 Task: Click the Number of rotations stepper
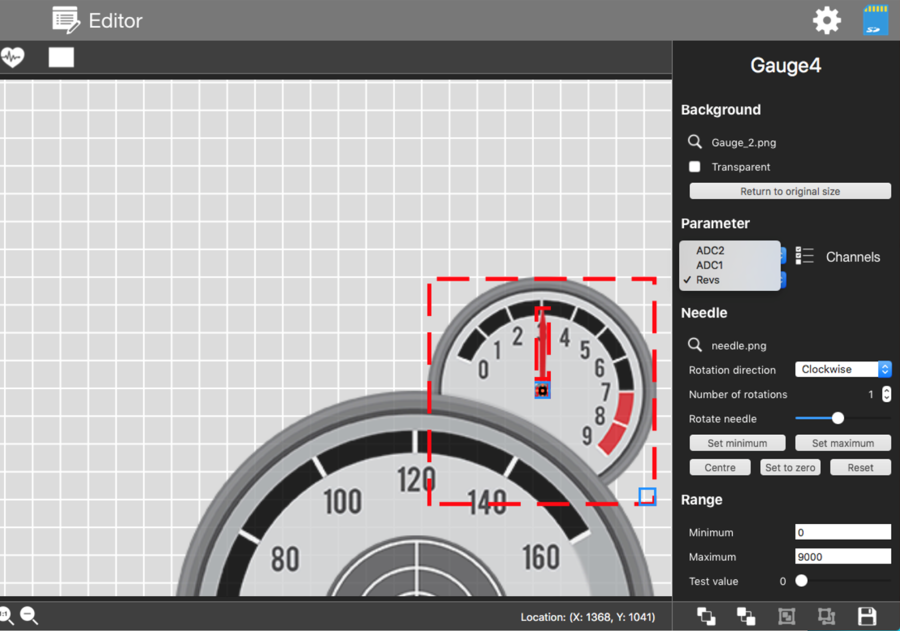click(886, 394)
